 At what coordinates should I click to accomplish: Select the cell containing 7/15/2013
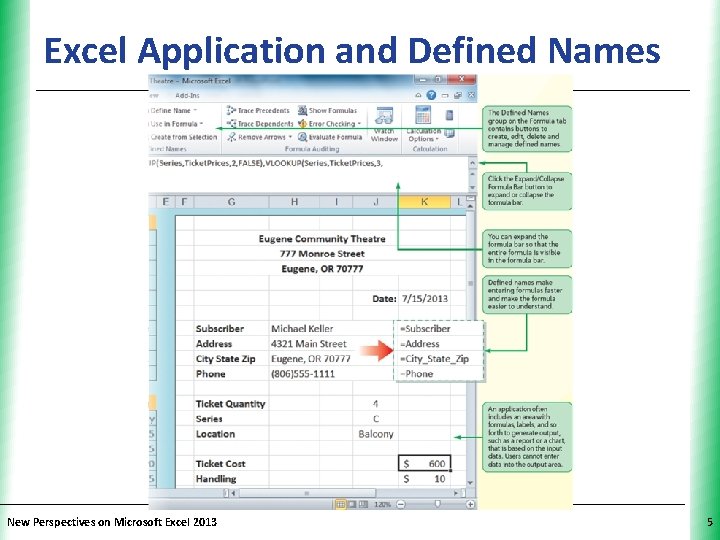(x=425, y=298)
